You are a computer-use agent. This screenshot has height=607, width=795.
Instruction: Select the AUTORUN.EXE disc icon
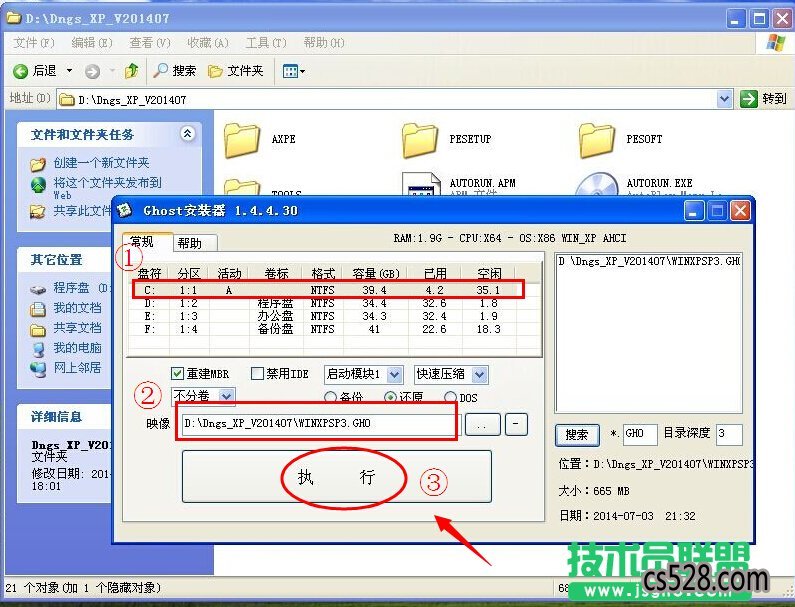point(597,184)
